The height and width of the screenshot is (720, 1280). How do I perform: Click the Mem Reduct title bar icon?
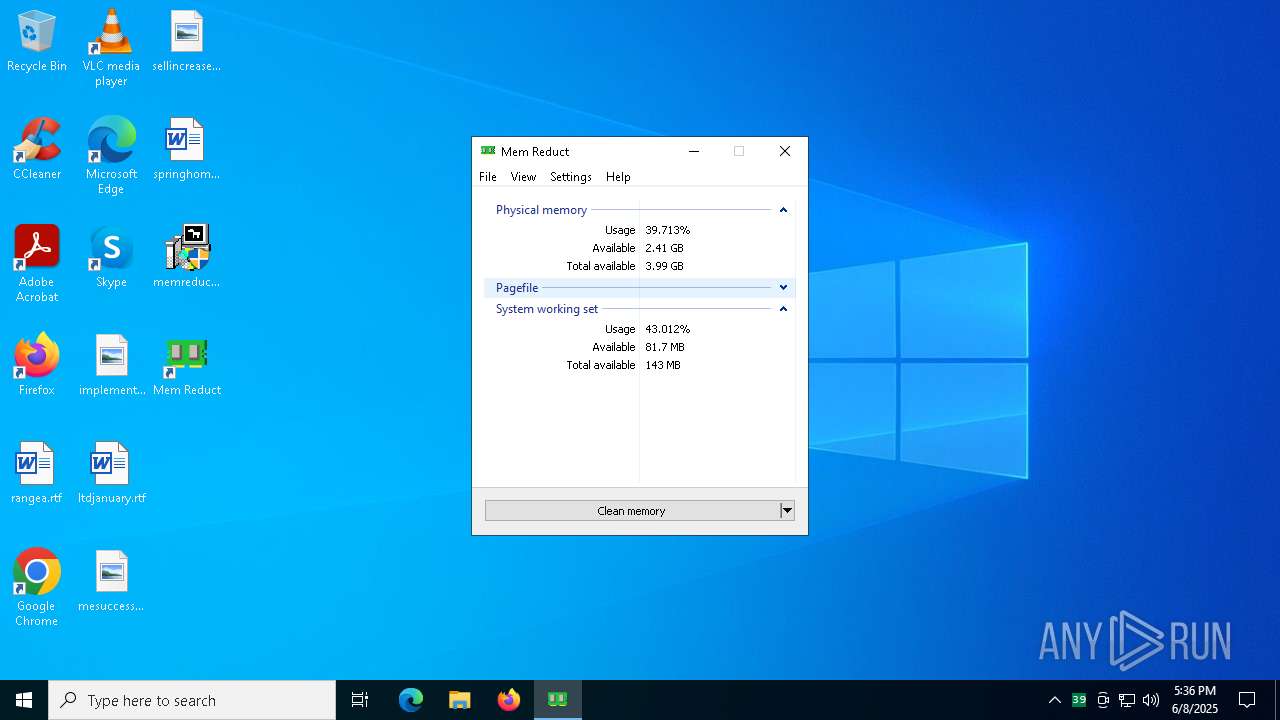coord(488,151)
